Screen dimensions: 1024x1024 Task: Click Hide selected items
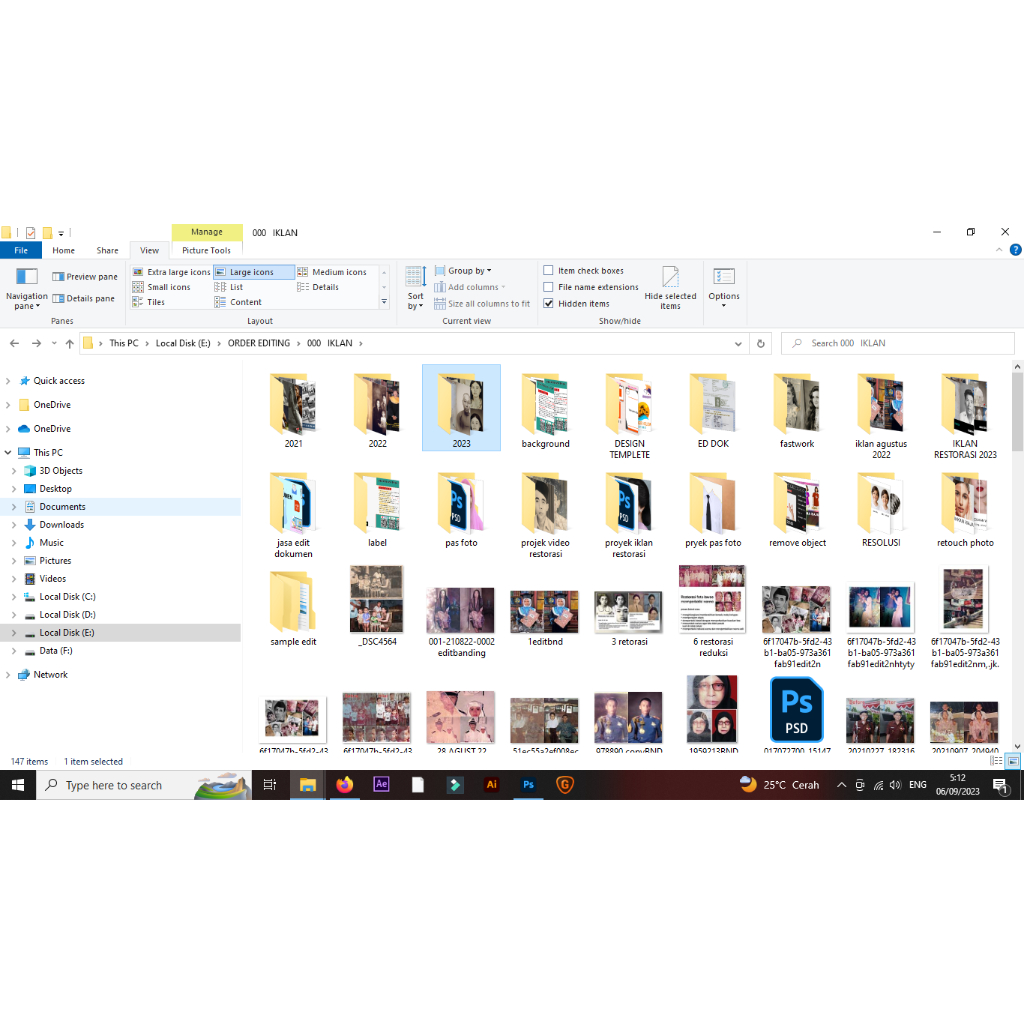[x=670, y=288]
